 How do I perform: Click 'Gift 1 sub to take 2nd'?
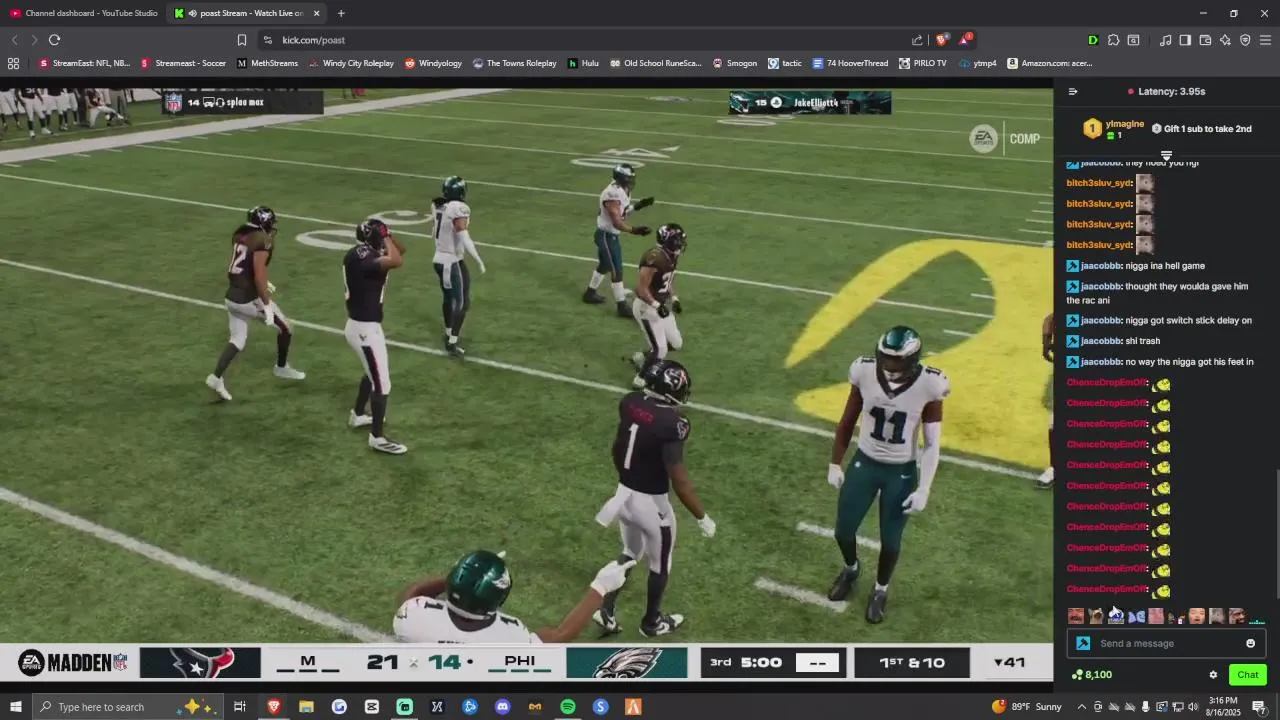tap(1201, 129)
